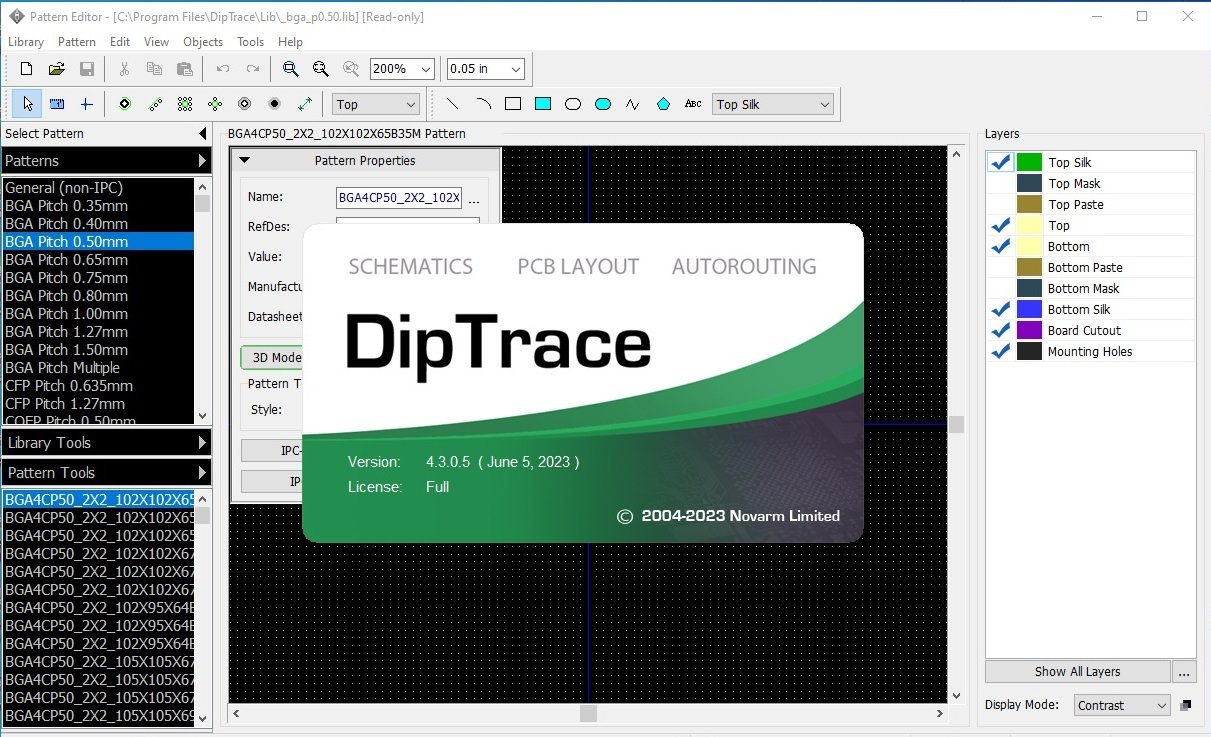The image size is (1211, 737).
Task: Open the Display Mode Contrast dropdown
Action: click(1121, 705)
